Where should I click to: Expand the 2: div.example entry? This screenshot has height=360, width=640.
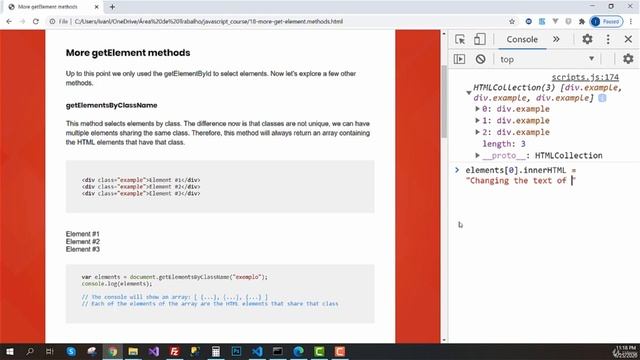[477, 132]
